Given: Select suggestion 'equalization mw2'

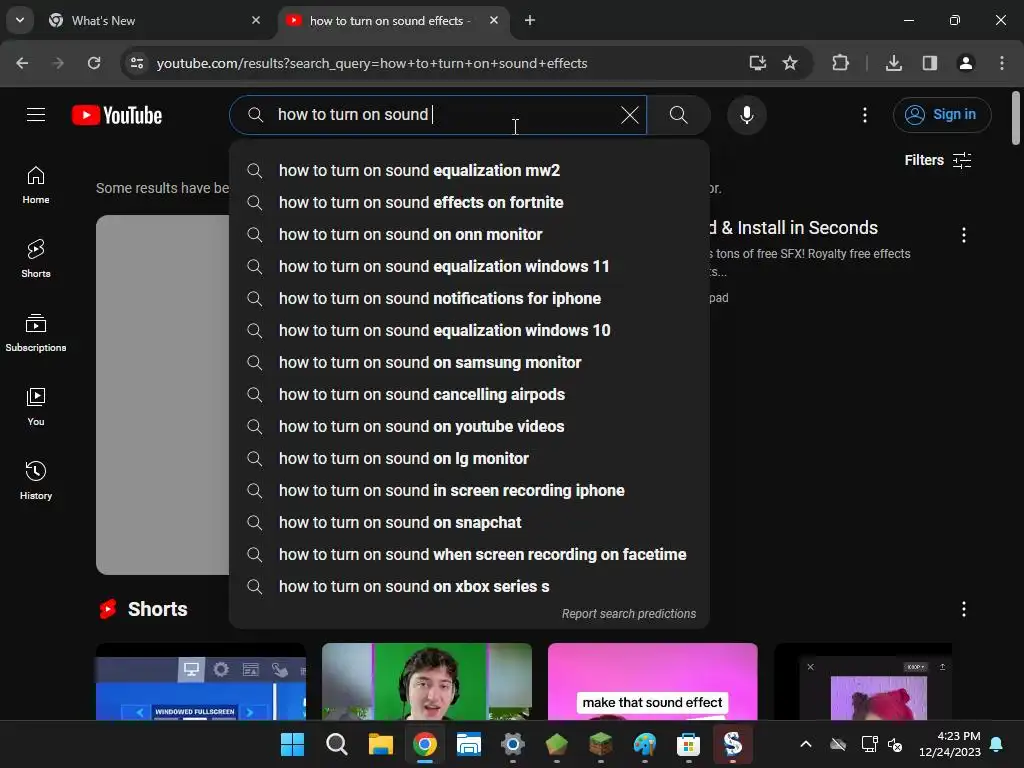Looking at the screenshot, I should point(469,170).
